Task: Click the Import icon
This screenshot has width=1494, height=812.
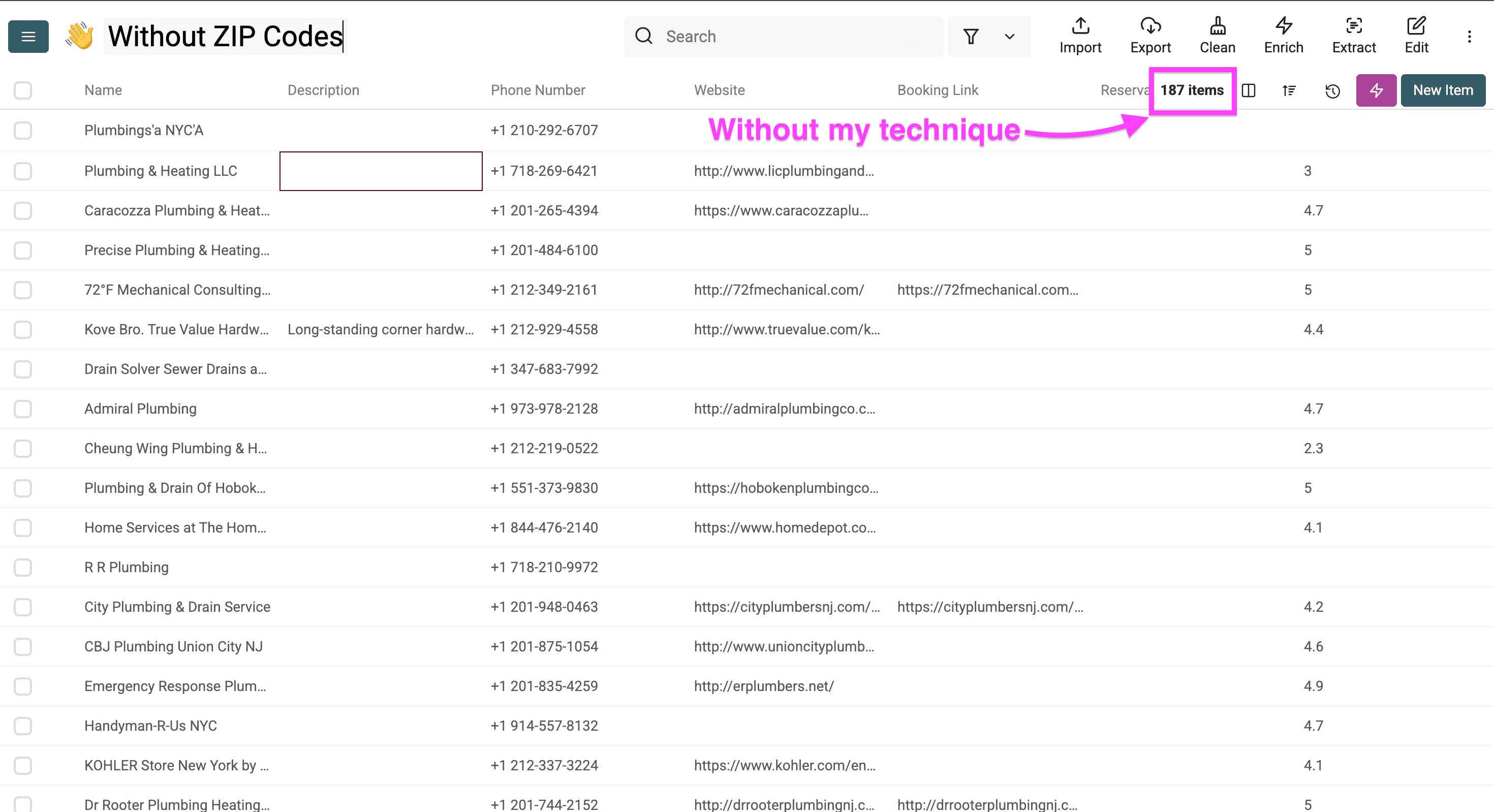Action: click(1080, 27)
